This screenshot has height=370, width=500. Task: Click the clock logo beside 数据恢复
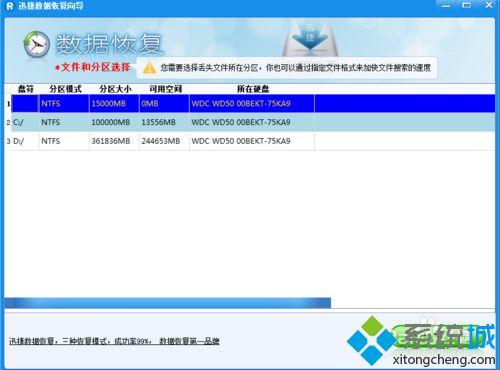pos(37,45)
